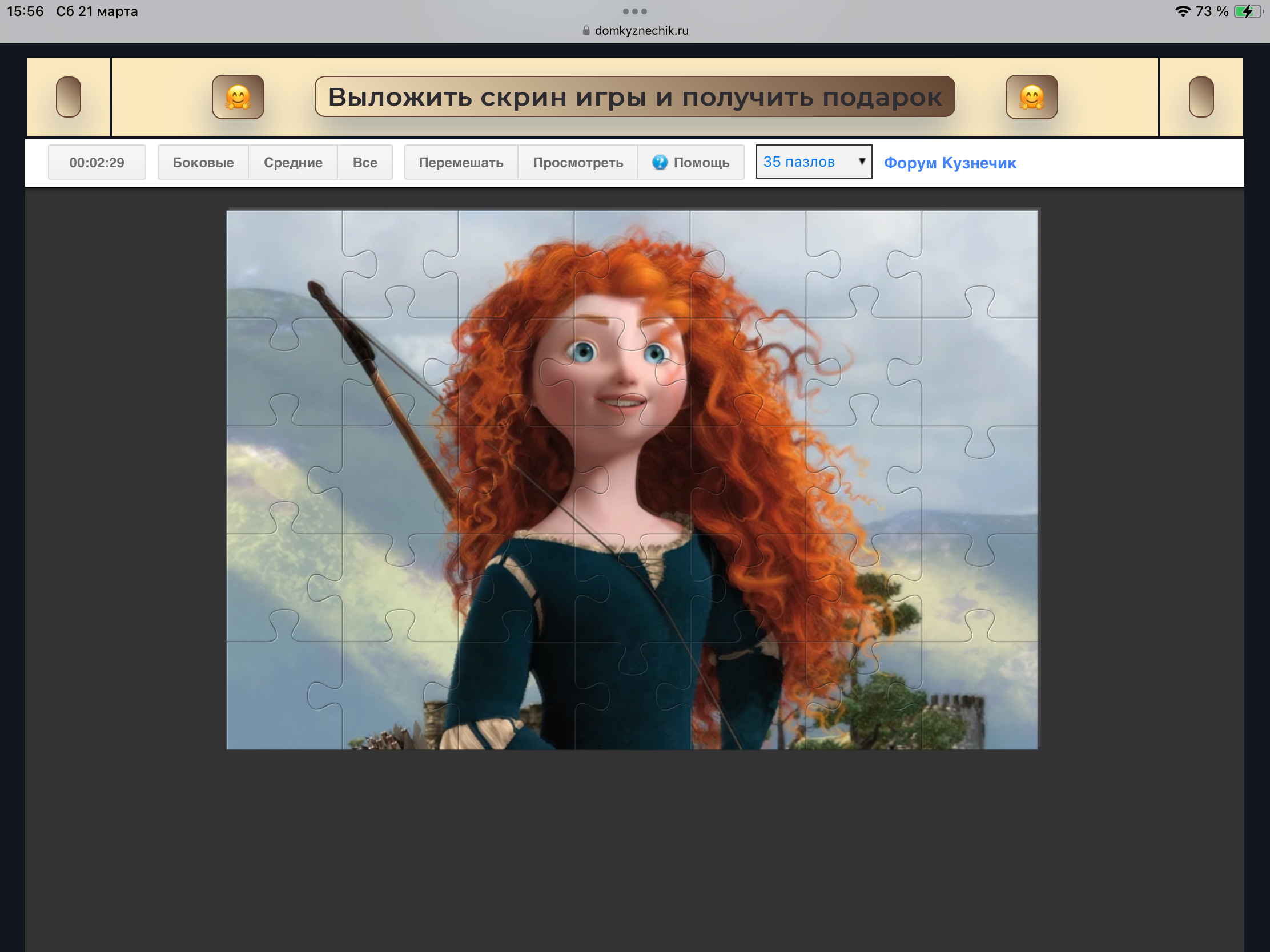Preview image with Просмотреть
This screenshot has width=1270, height=952.
tap(577, 163)
